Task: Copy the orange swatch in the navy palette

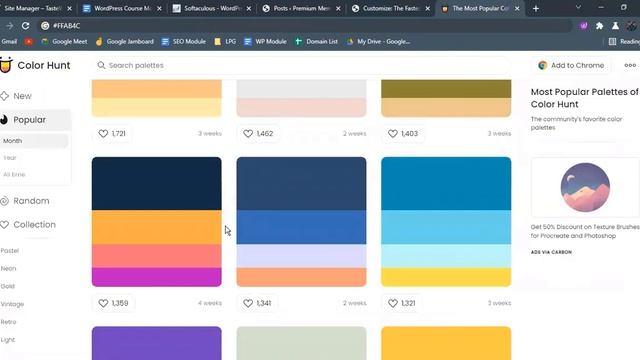Action: (157, 227)
